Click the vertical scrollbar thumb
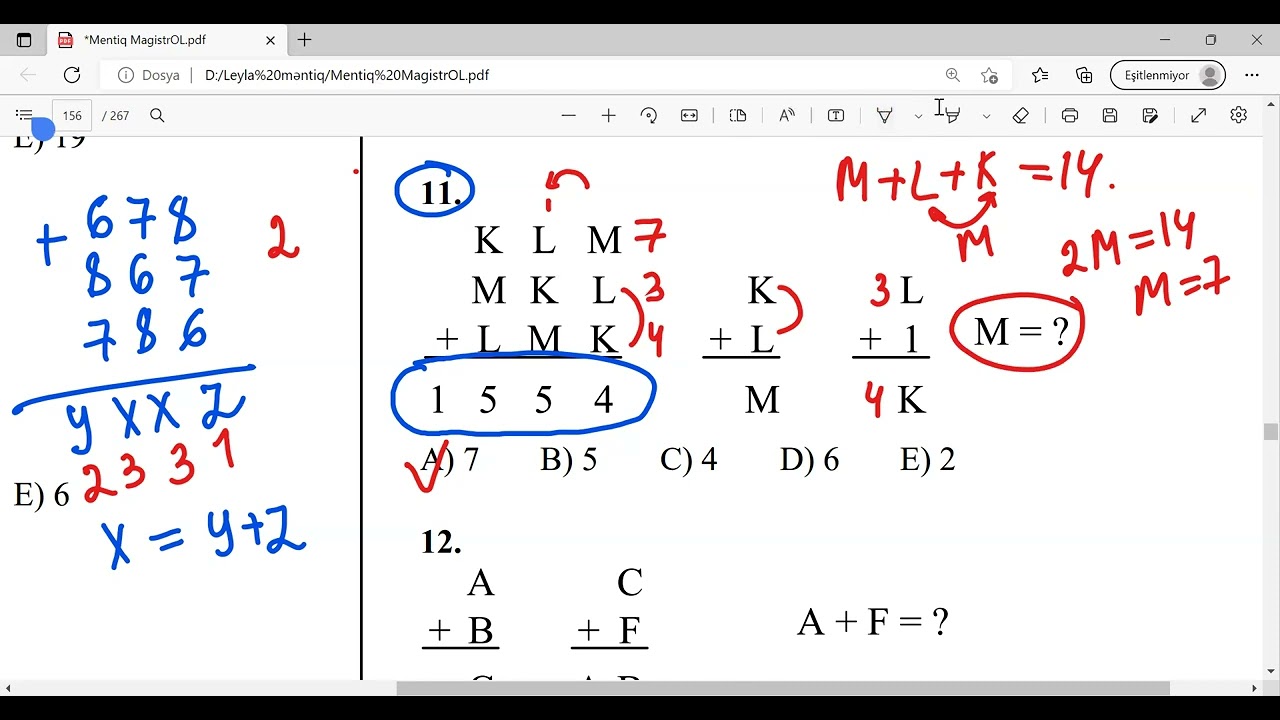The image size is (1280, 720). 1271,432
